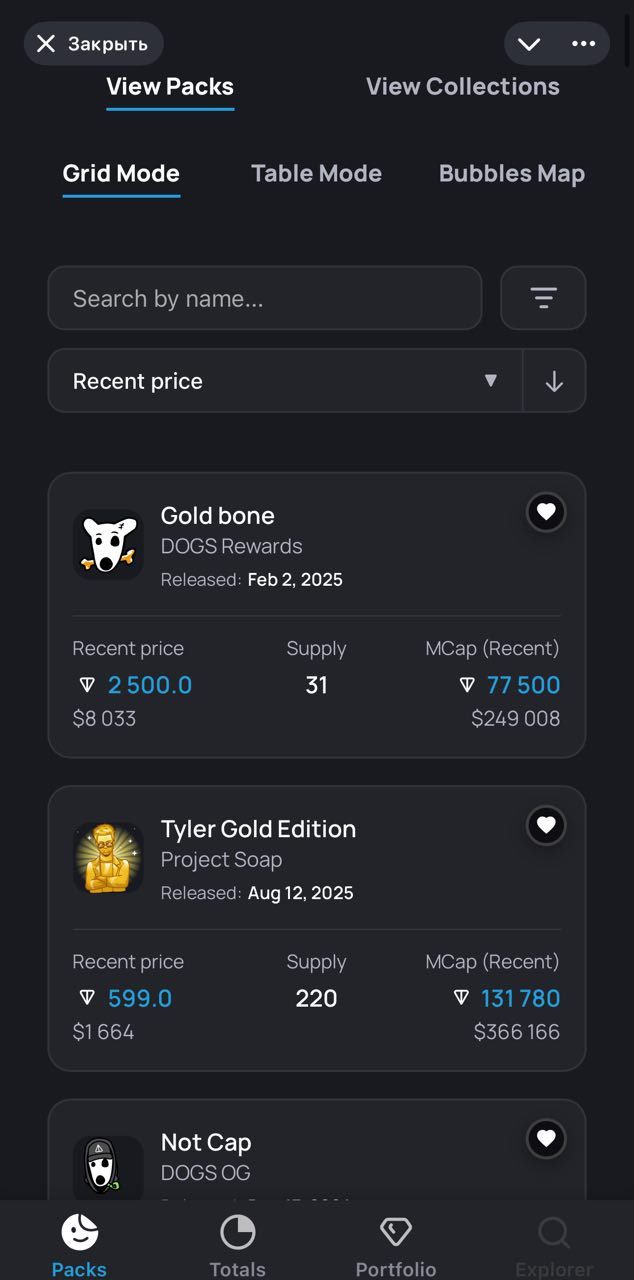The height and width of the screenshot is (1280, 634).
Task: Open the filter options icon beside search
Action: click(x=543, y=298)
